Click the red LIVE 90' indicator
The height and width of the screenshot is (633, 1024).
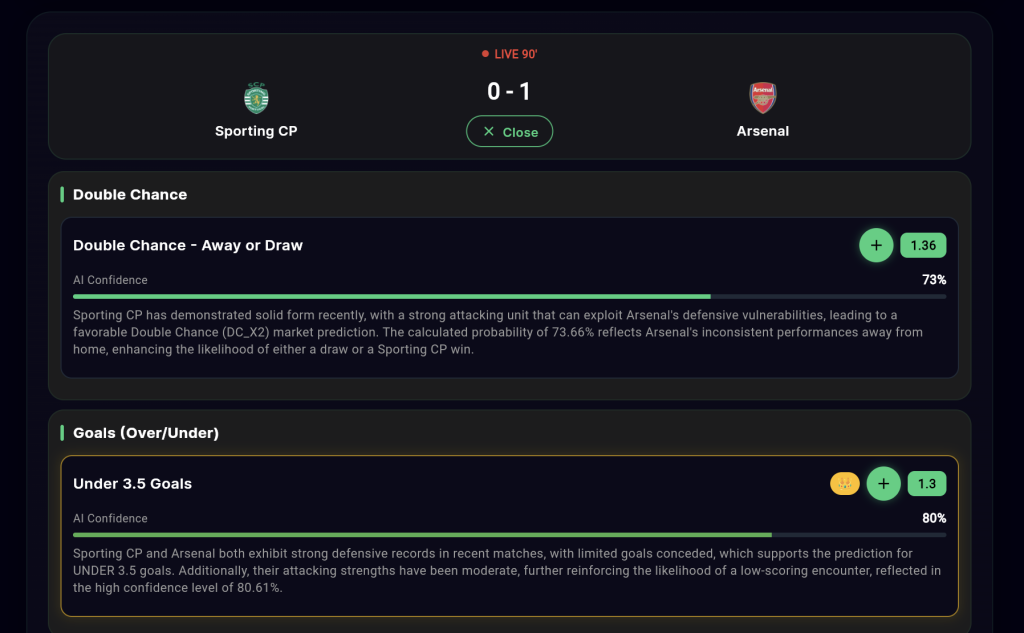tap(510, 54)
